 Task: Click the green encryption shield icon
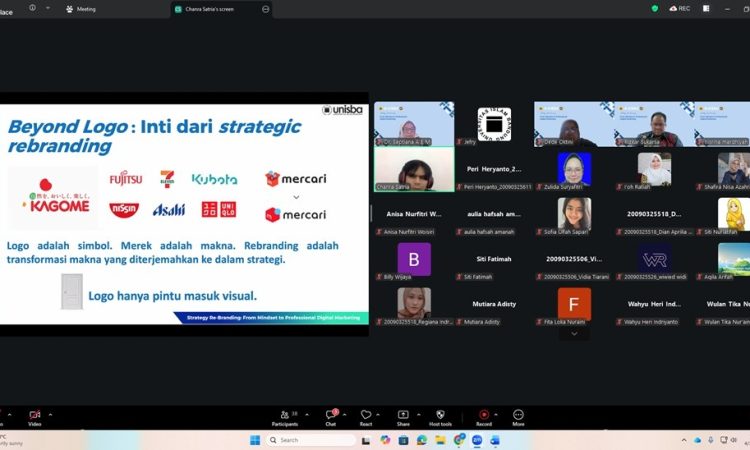pos(655,8)
